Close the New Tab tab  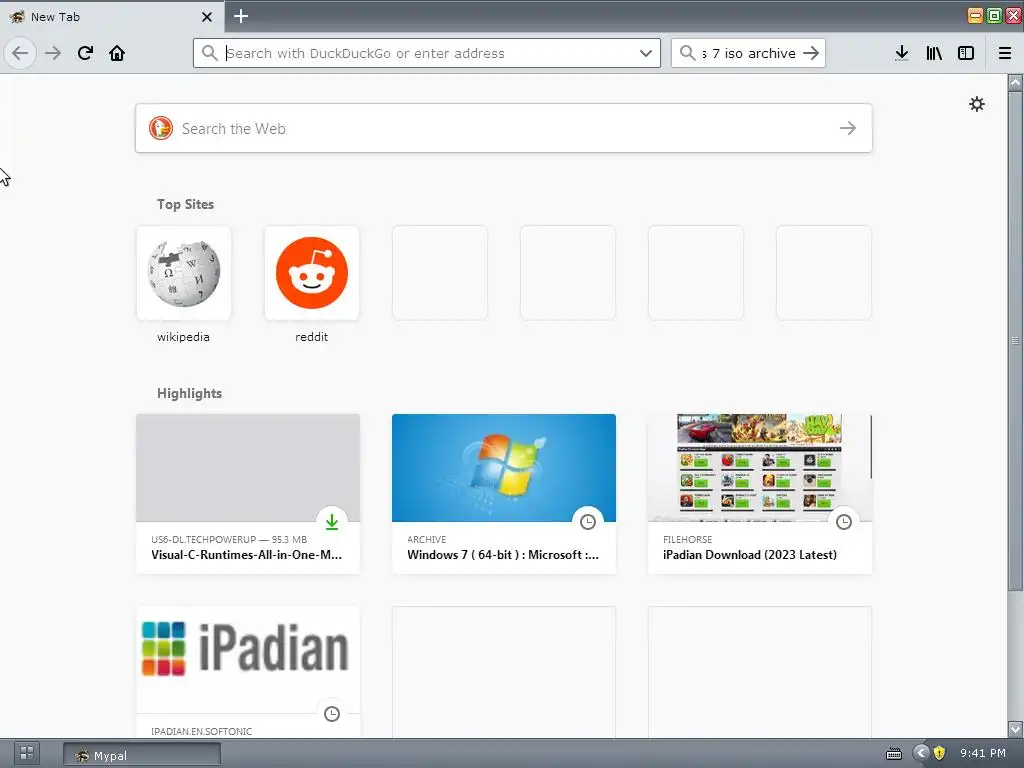207,17
